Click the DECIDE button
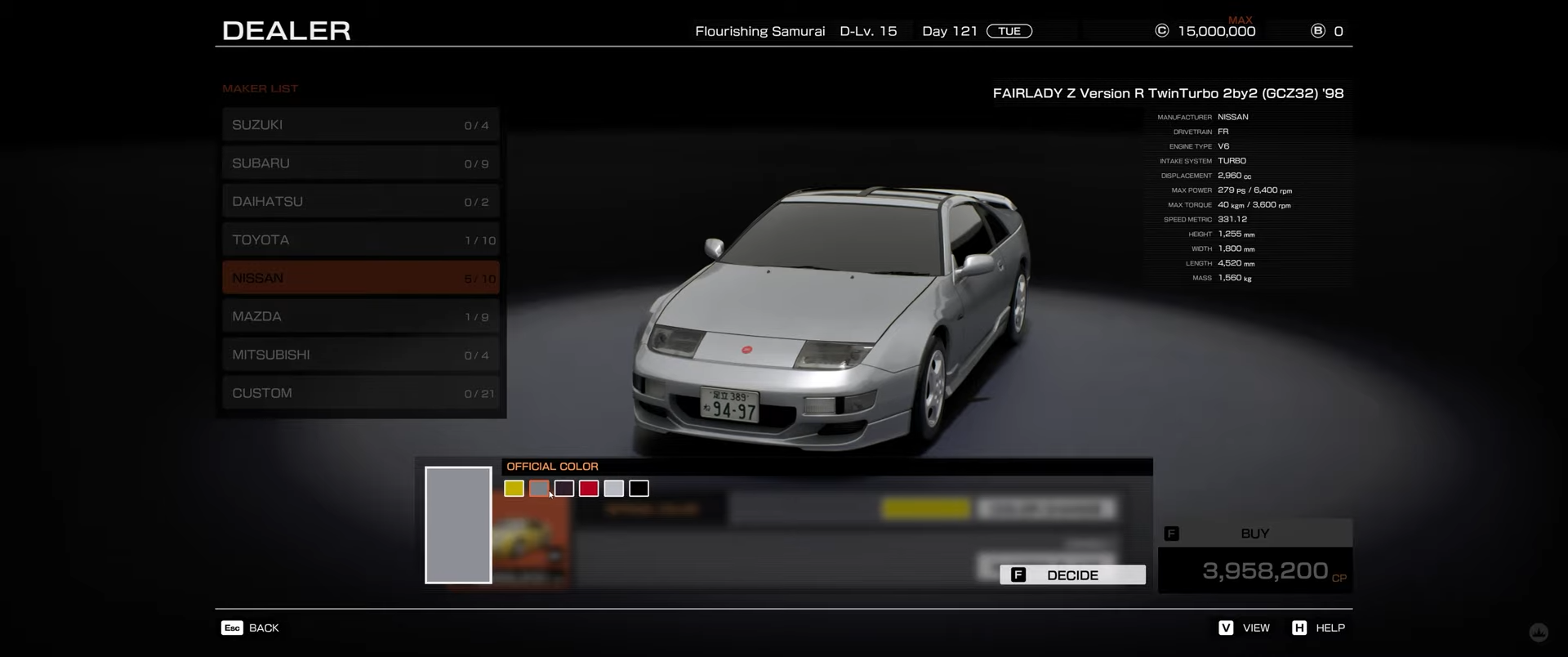Screen dimensions: 1568x657 (1072, 574)
